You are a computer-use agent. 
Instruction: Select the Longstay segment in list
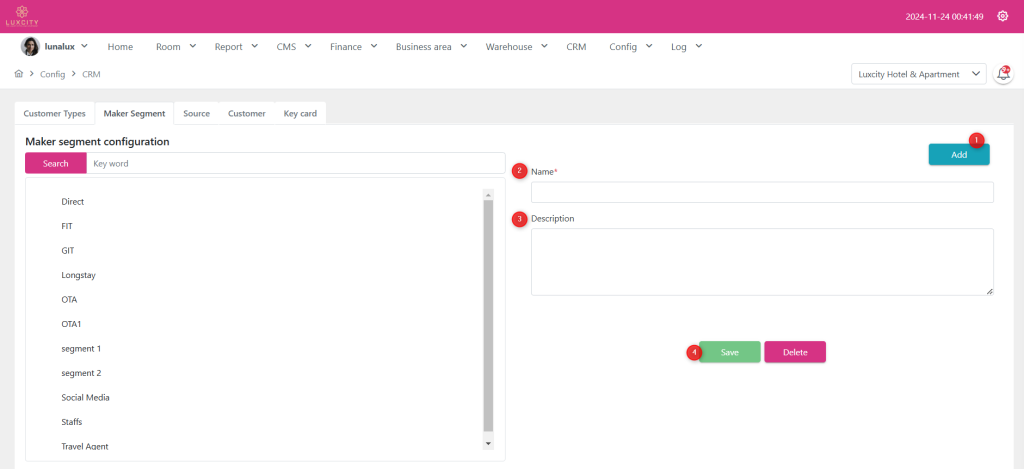[x=78, y=275]
